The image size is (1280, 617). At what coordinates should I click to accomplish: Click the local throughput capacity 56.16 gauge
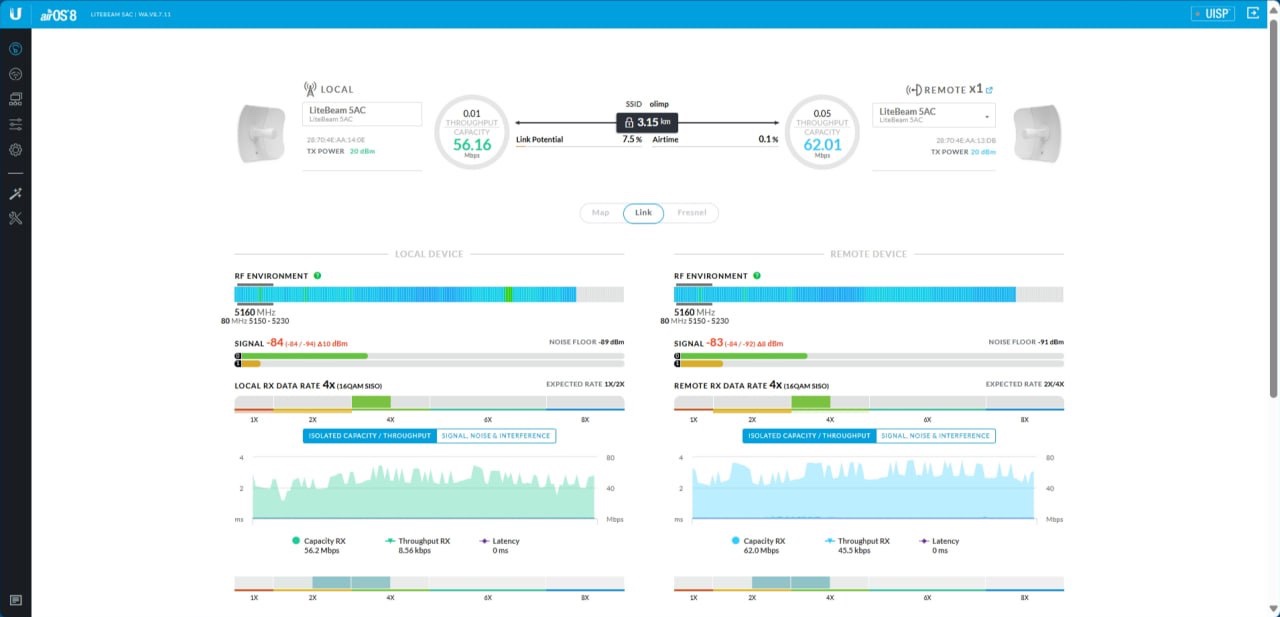click(x=472, y=133)
